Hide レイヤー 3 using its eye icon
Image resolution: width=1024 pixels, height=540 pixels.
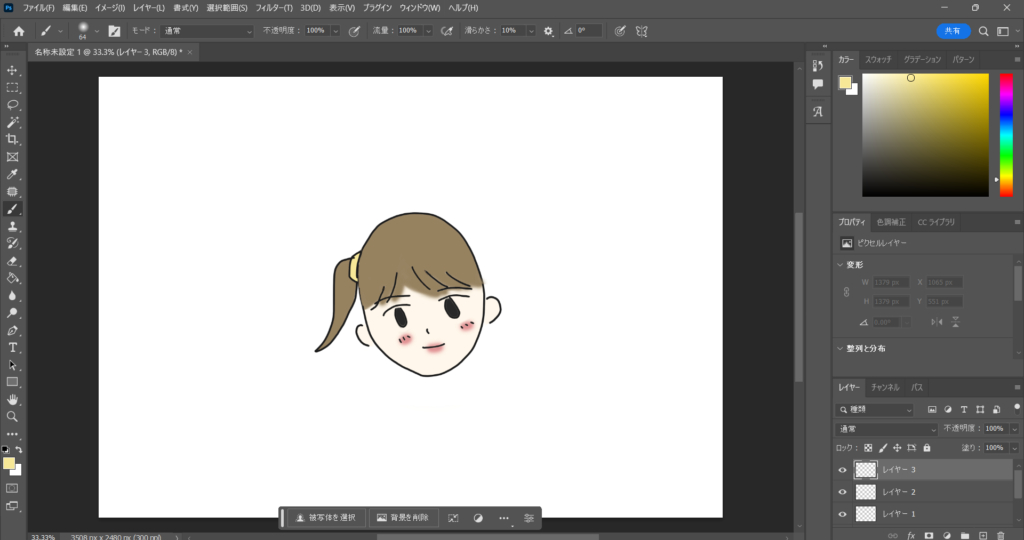[x=842, y=470]
